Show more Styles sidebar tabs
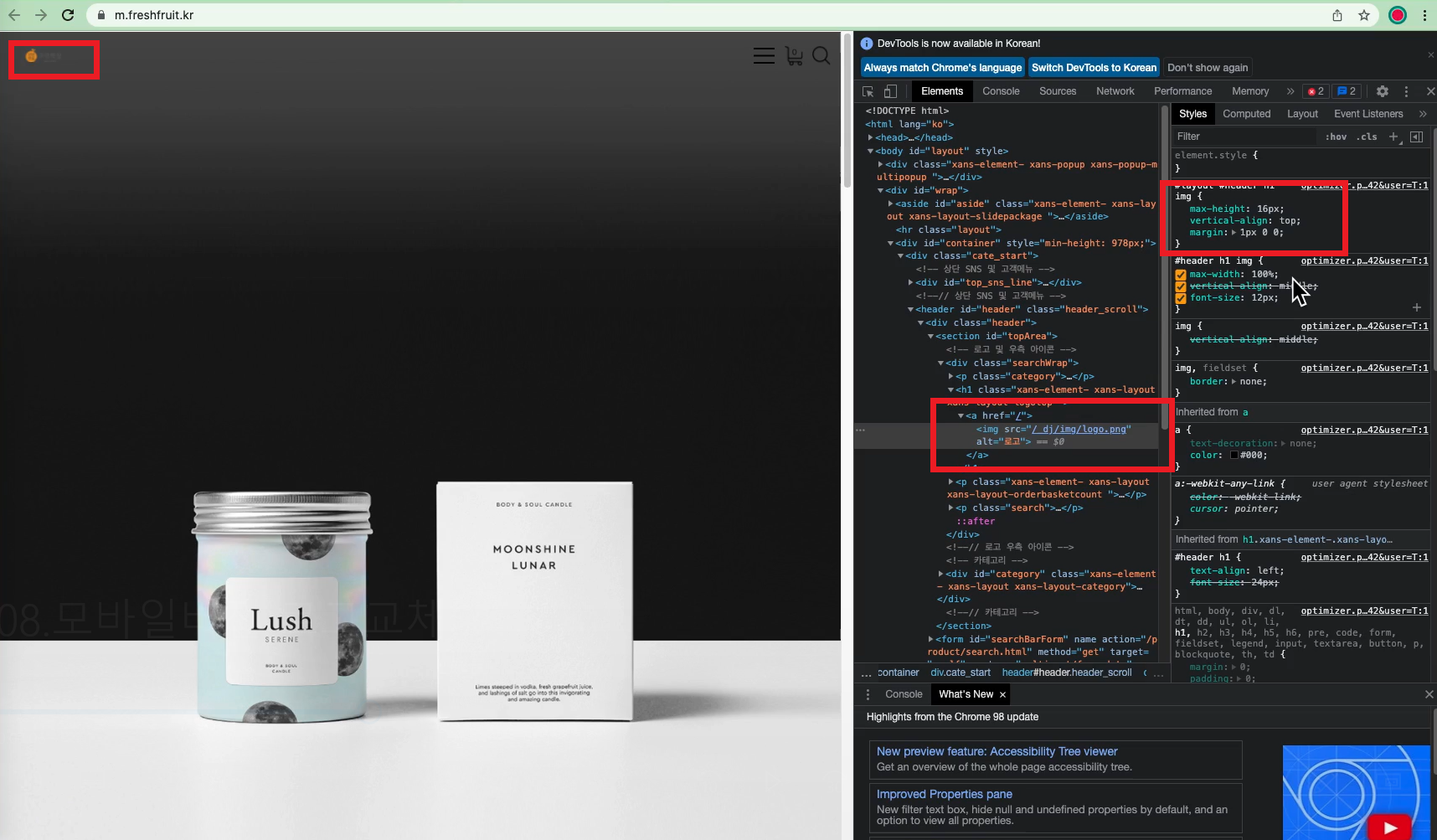This screenshot has width=1437, height=840. 1423,114
